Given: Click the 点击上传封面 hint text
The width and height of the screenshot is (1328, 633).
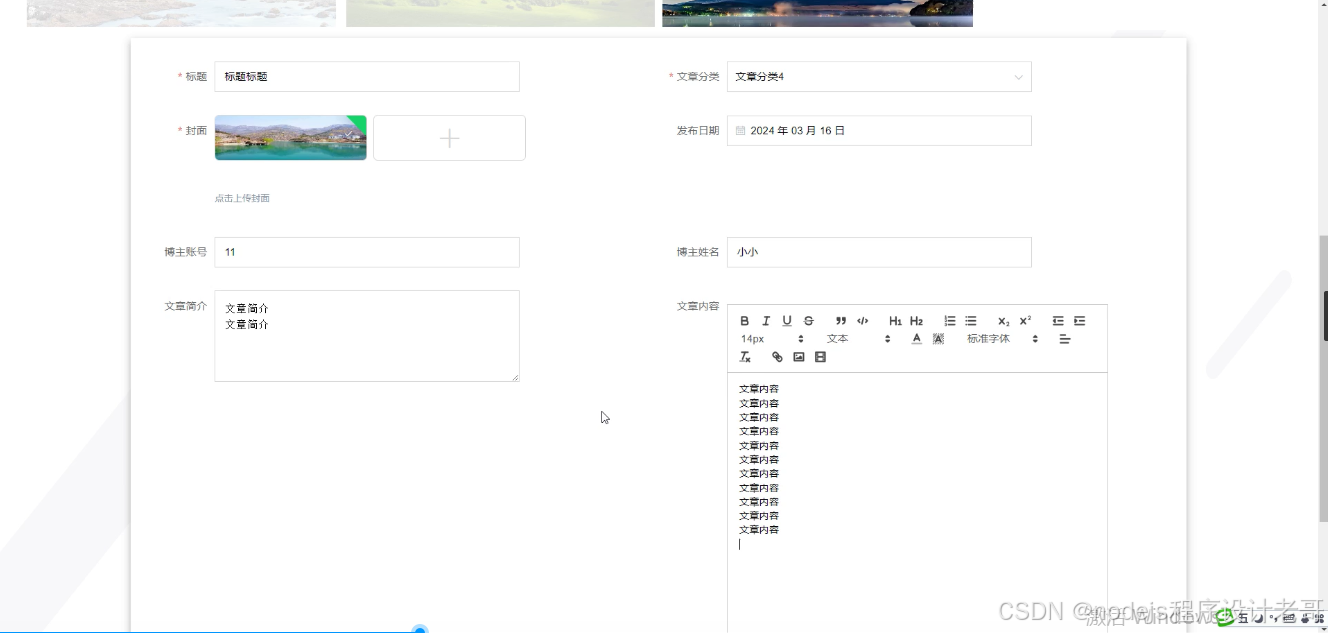Looking at the screenshot, I should (x=242, y=198).
